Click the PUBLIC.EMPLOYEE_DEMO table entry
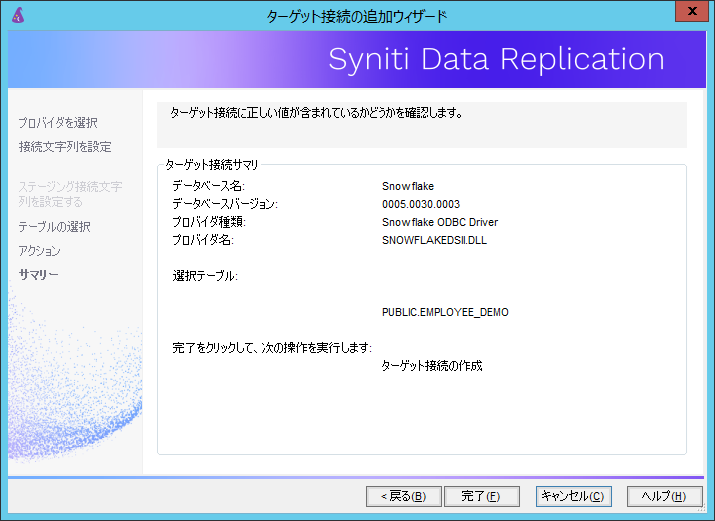The image size is (715, 521). click(445, 312)
